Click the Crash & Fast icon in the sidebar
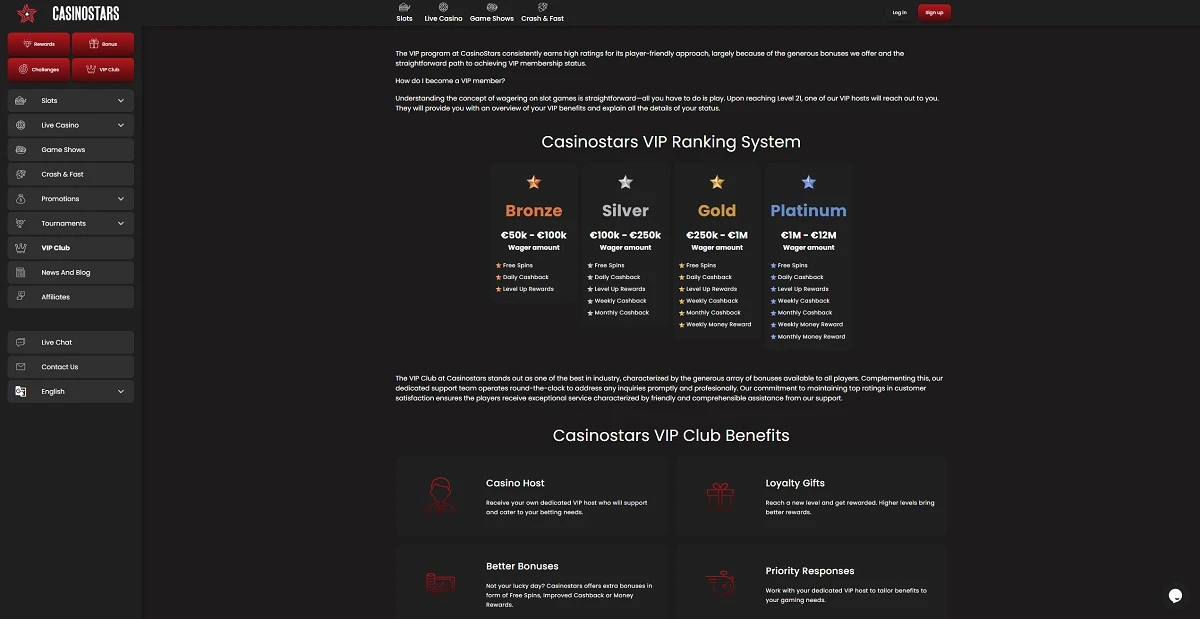This screenshot has width=1200, height=619. (x=21, y=174)
